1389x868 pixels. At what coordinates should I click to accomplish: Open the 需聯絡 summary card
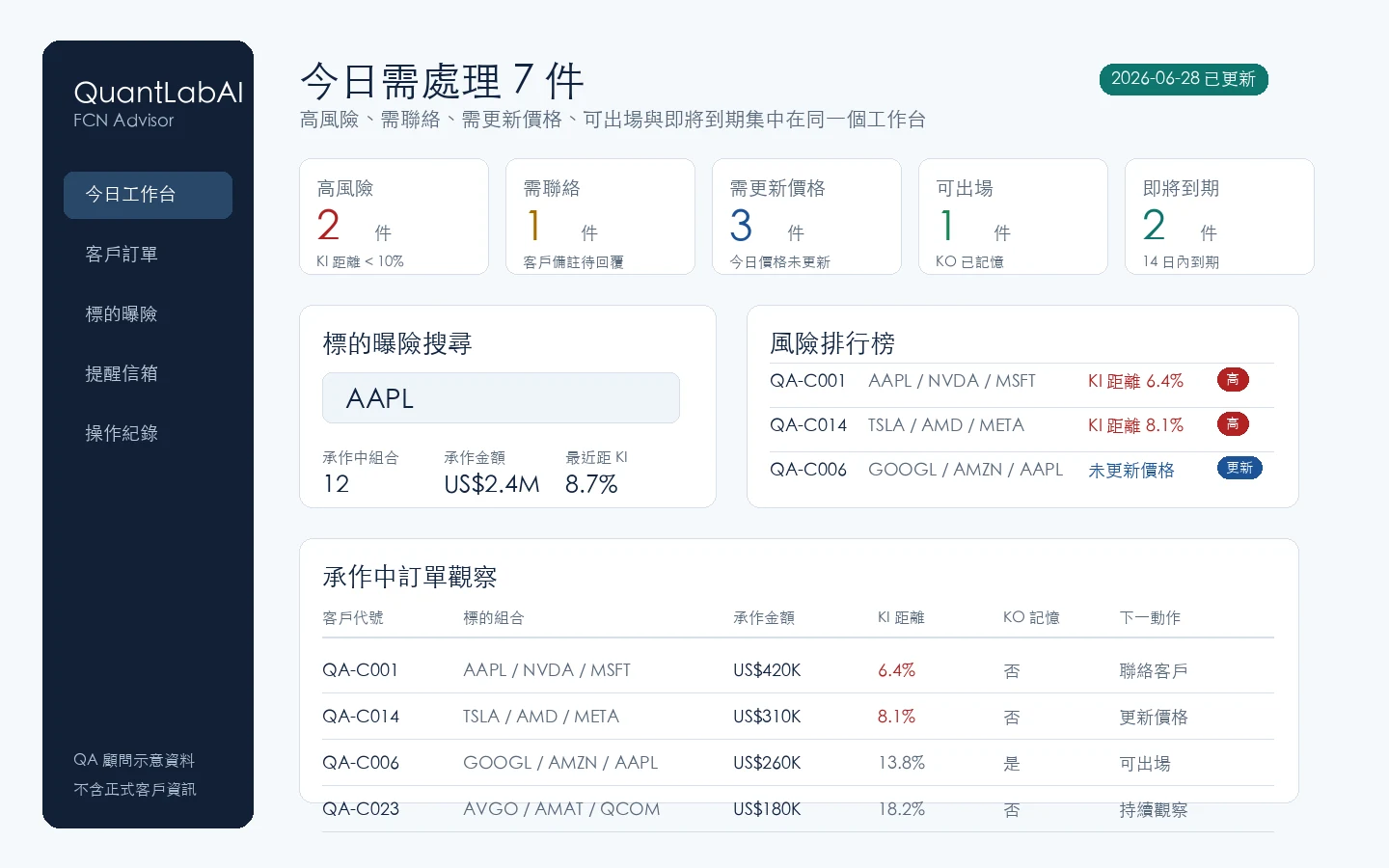[600, 217]
